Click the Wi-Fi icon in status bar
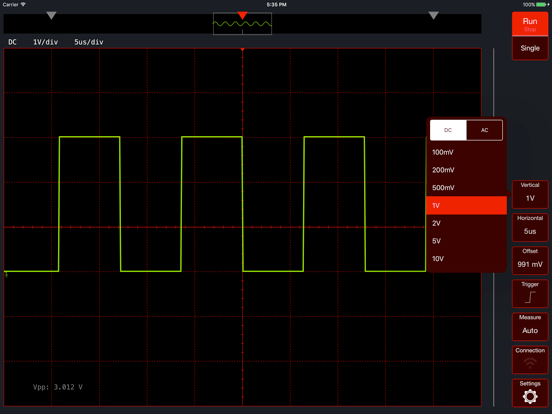The height and width of the screenshot is (414, 552). coord(23,4)
